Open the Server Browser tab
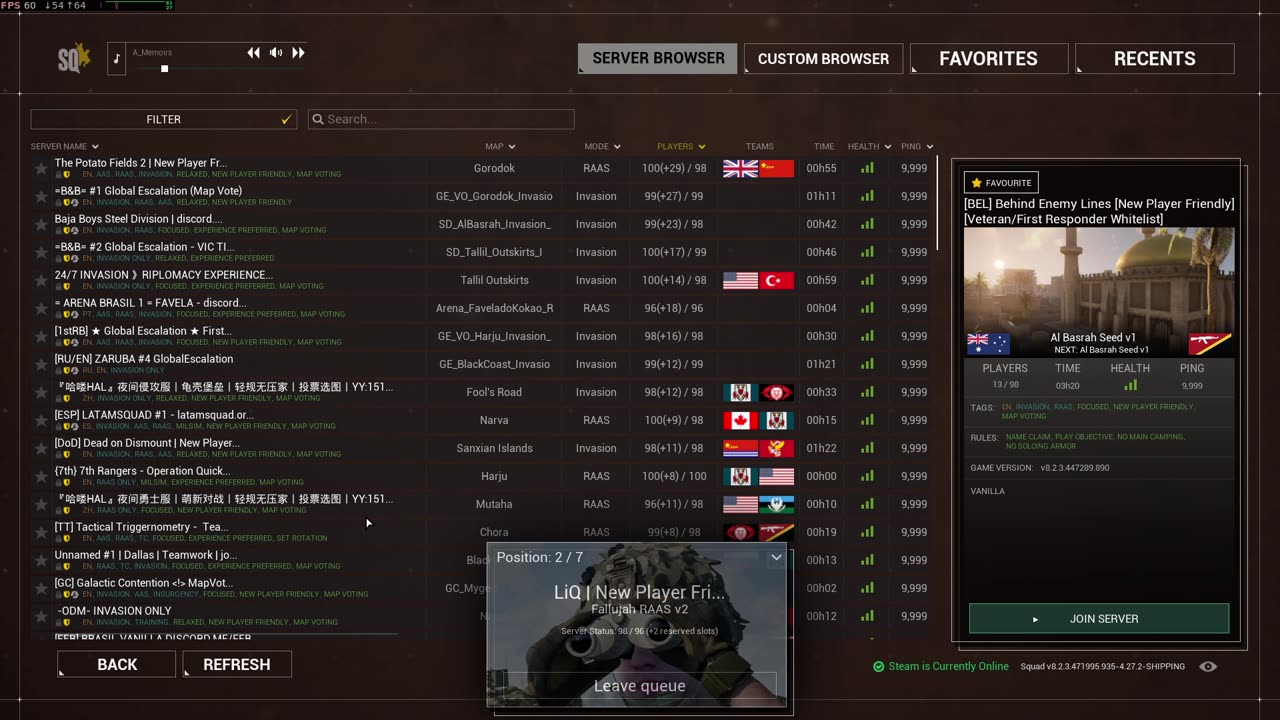1280x720 pixels. [x=658, y=58]
